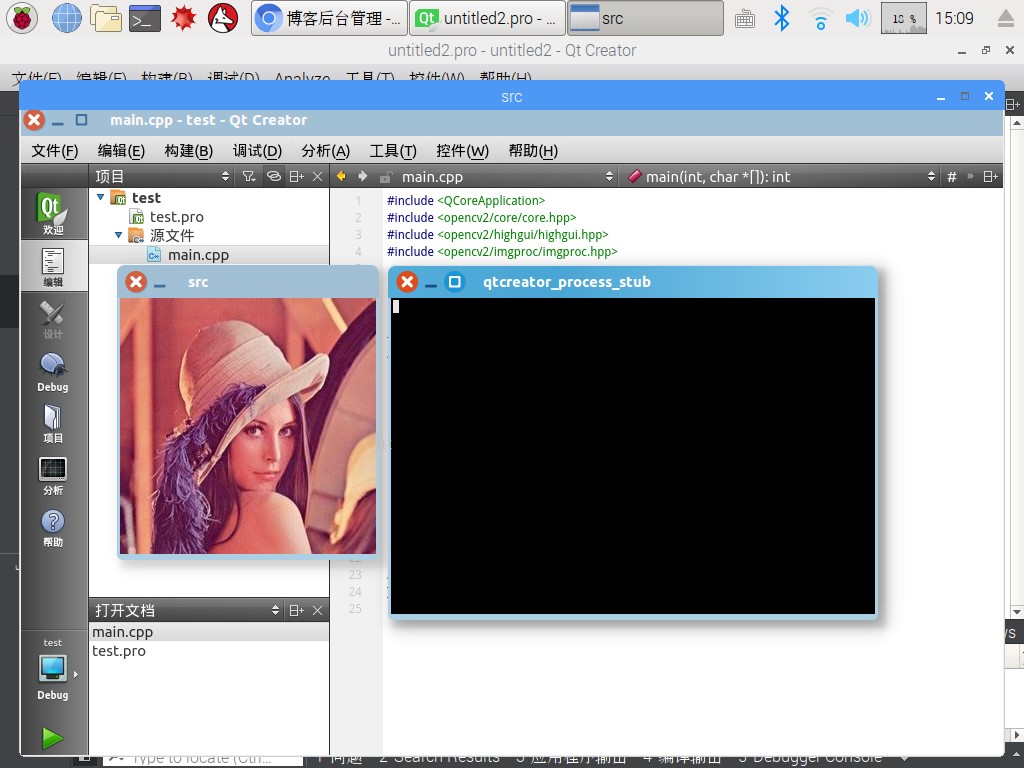Split the editor view

pos(991,176)
